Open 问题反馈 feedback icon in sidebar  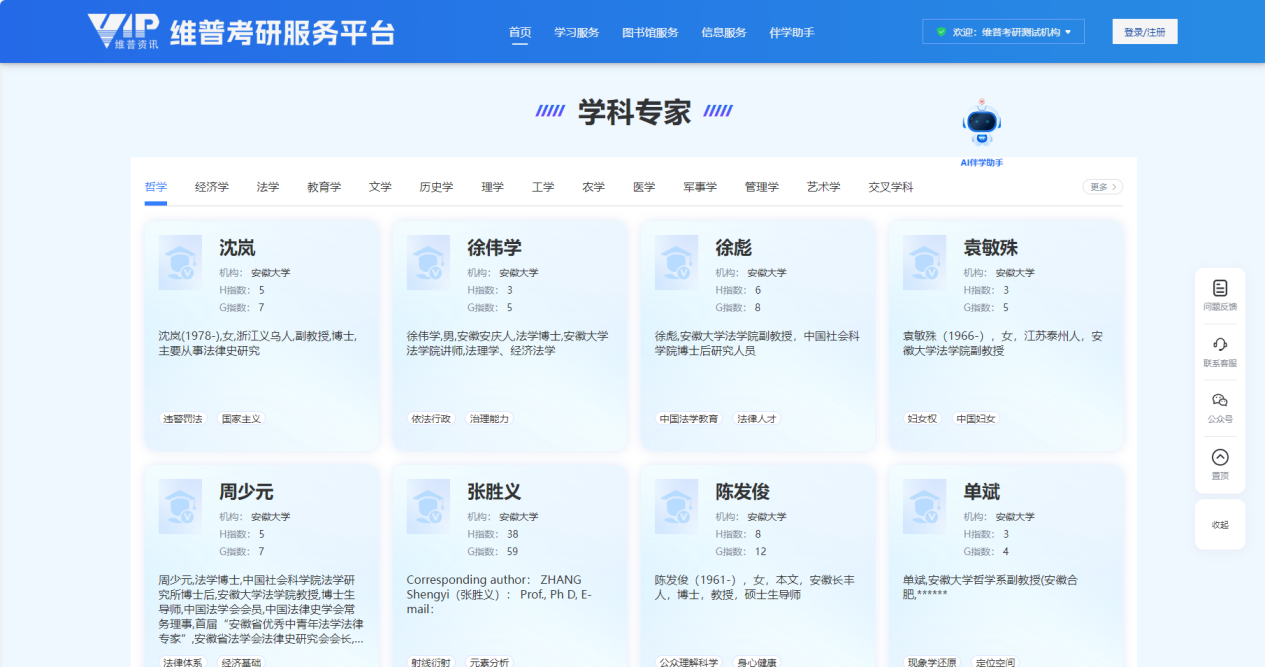pyautogui.click(x=1219, y=289)
